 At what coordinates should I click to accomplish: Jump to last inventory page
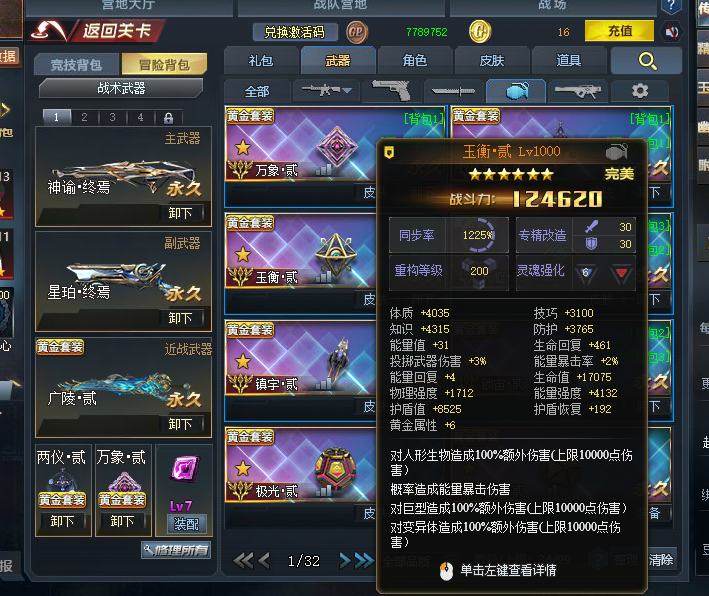pyautogui.click(x=364, y=561)
